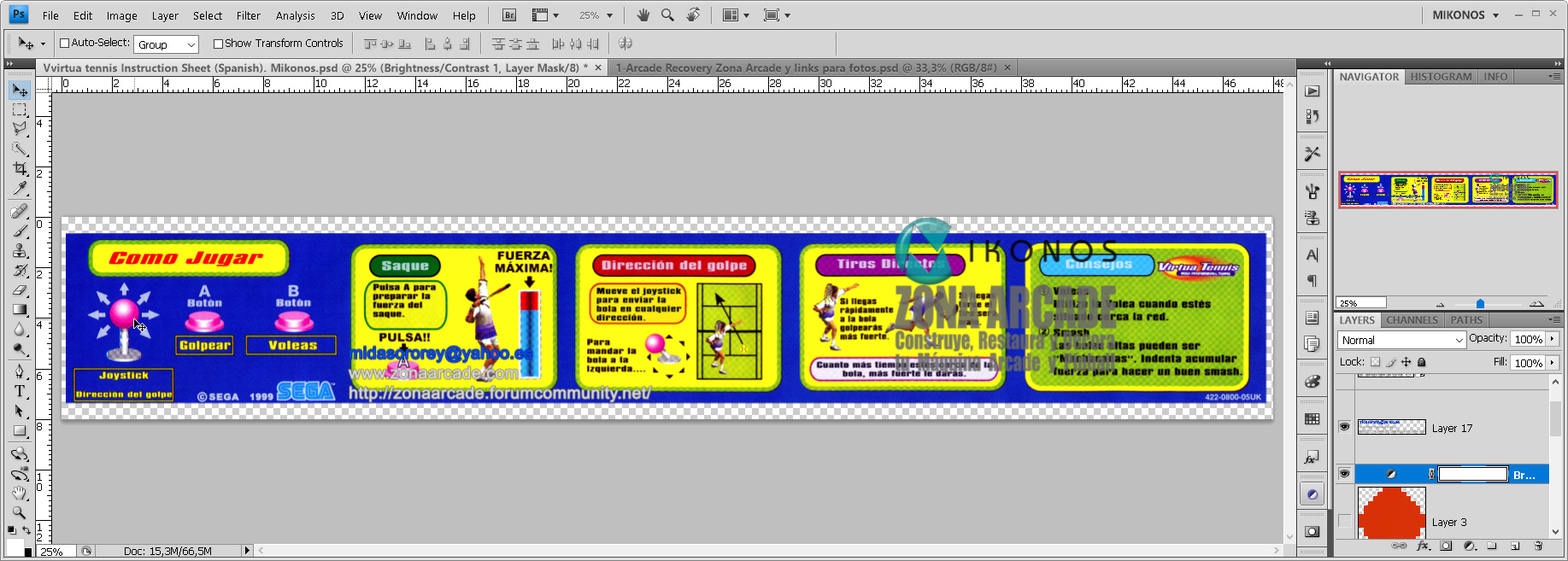Select the Rotate View tool in top bar
1568x561 pixels.
coord(693,15)
